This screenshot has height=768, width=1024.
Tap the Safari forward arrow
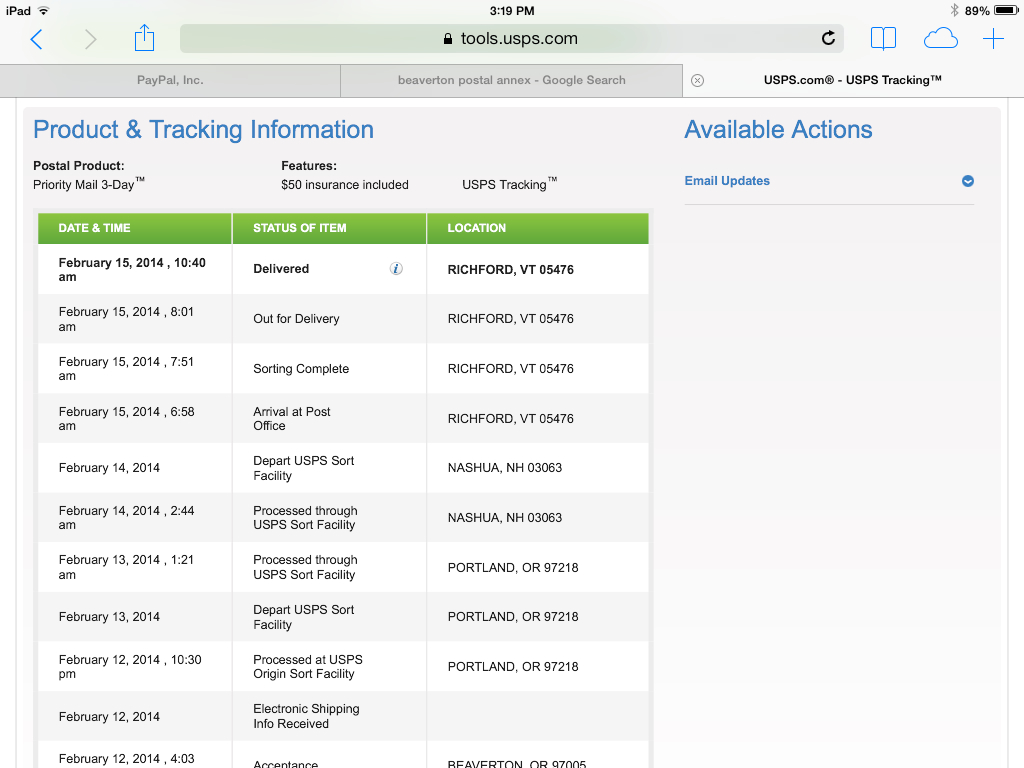coord(91,39)
